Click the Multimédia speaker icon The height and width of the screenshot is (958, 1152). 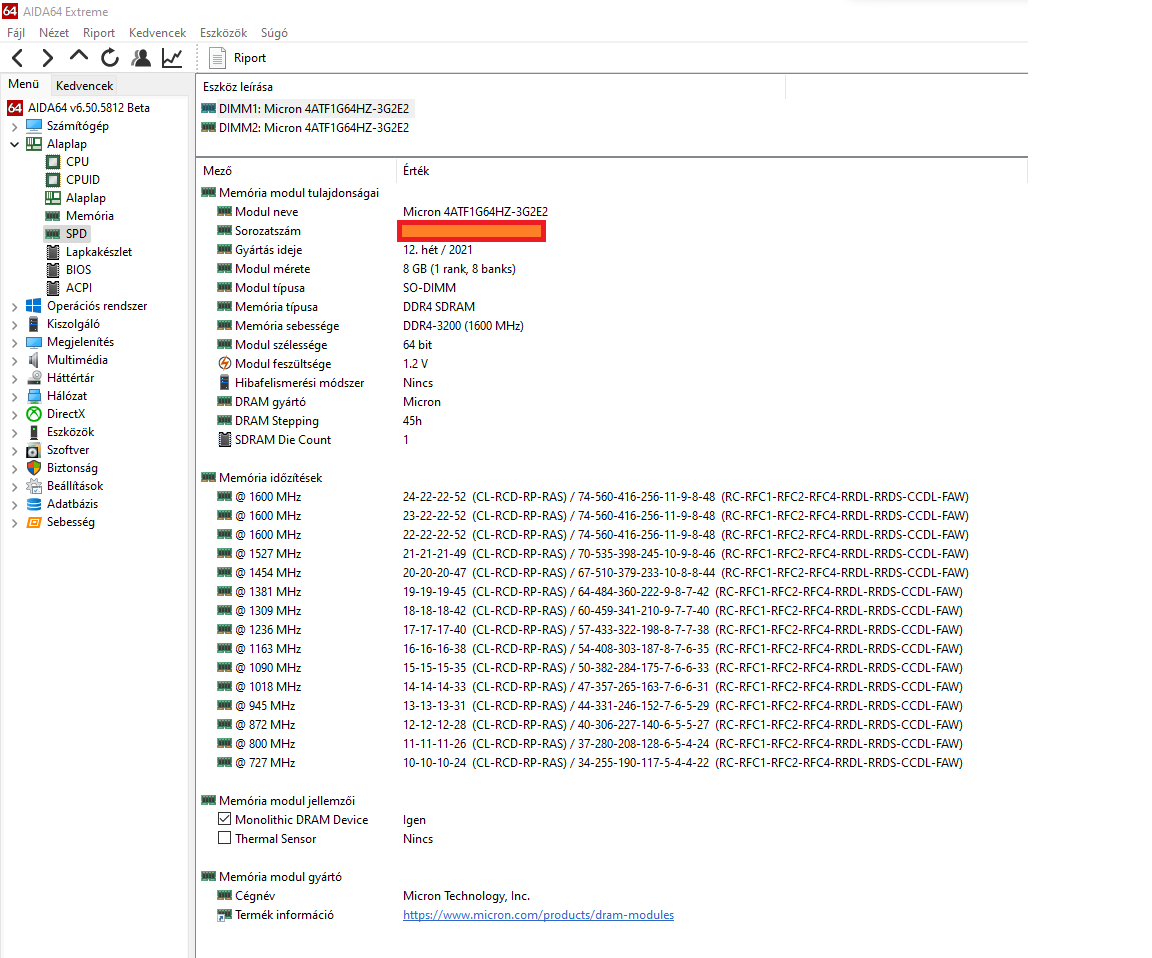(x=34, y=360)
